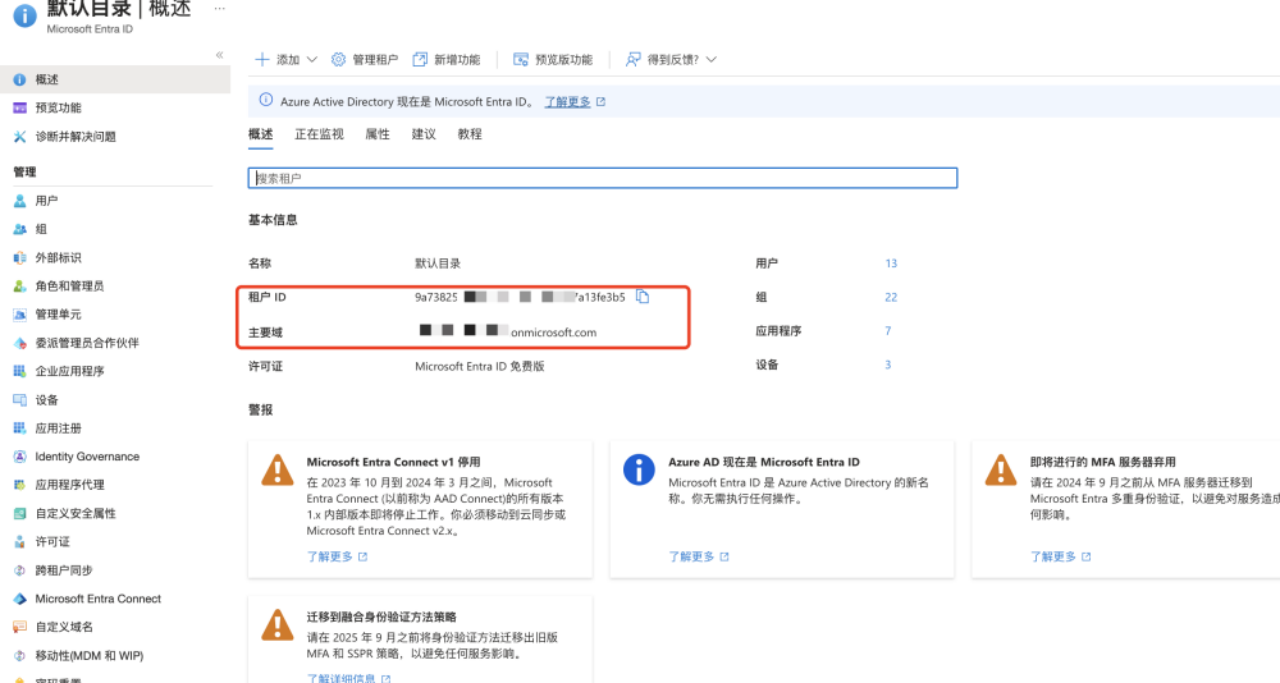
Task: Click the Microsoft Entra ID 免费版 license value
Action: (480, 366)
